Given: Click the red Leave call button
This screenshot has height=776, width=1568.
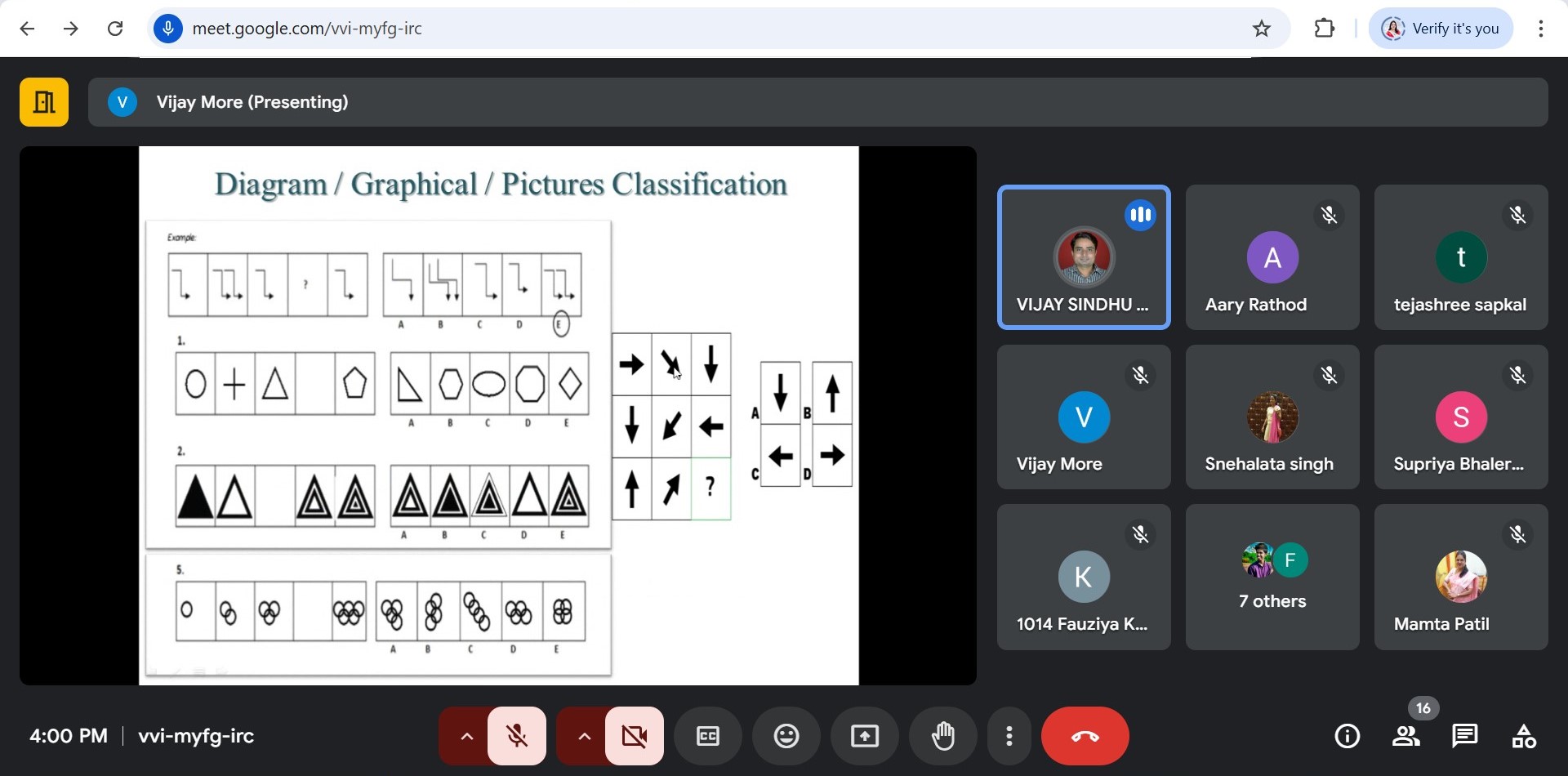Looking at the screenshot, I should tap(1085, 736).
